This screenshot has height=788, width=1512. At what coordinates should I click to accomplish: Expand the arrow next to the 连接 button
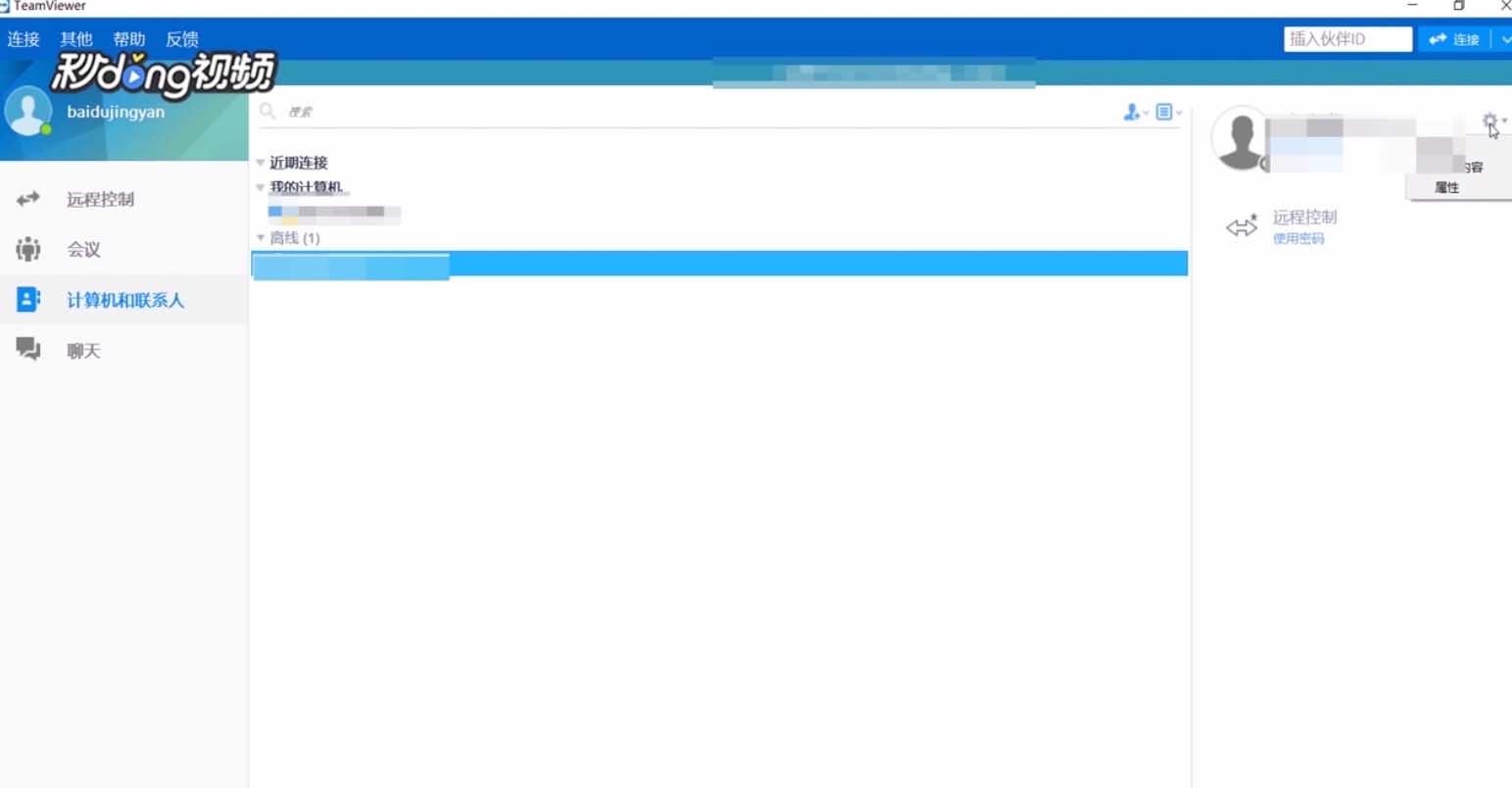click(x=1503, y=39)
